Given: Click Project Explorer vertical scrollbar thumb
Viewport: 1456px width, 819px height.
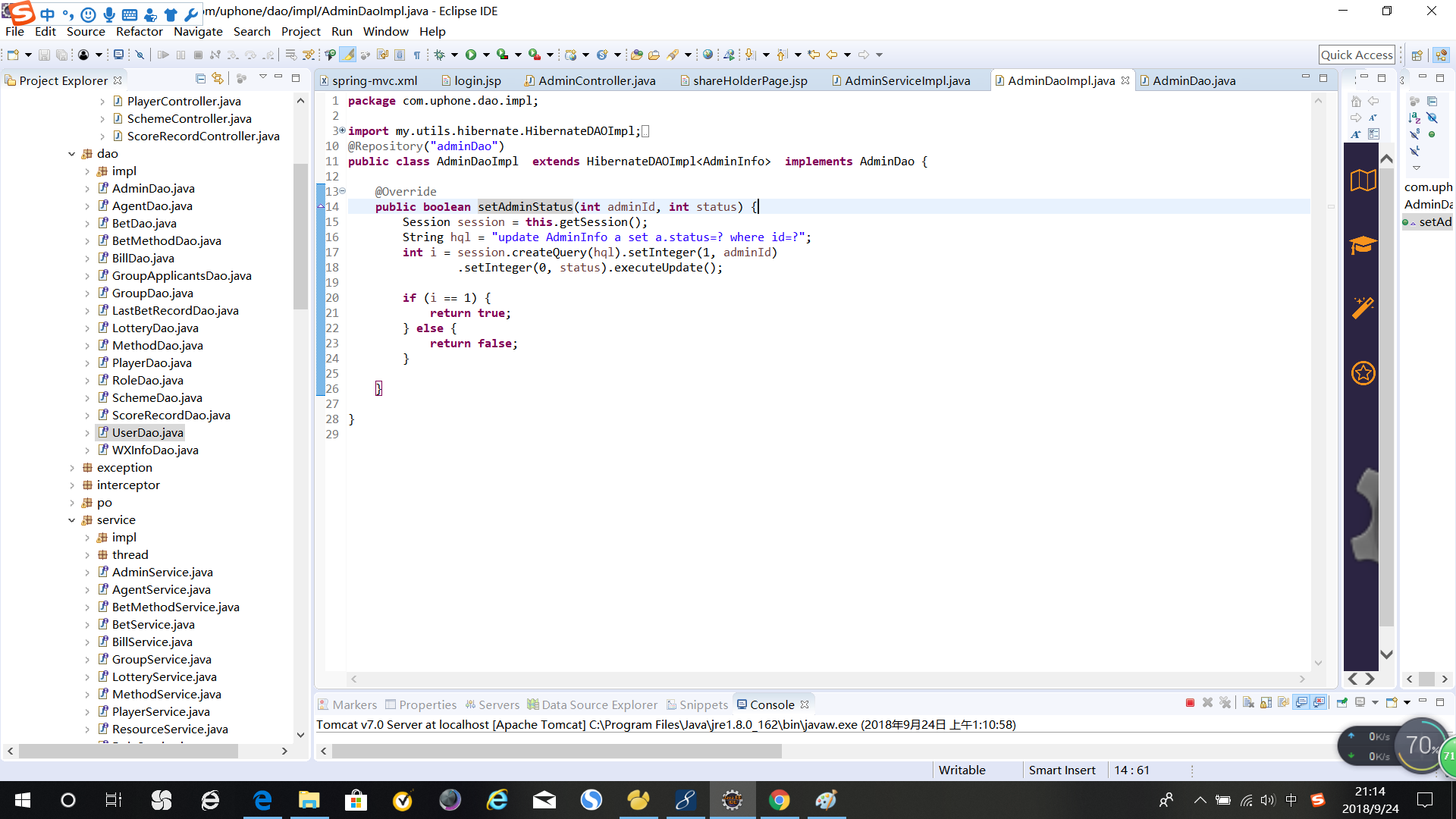Looking at the screenshot, I should tap(300, 235).
